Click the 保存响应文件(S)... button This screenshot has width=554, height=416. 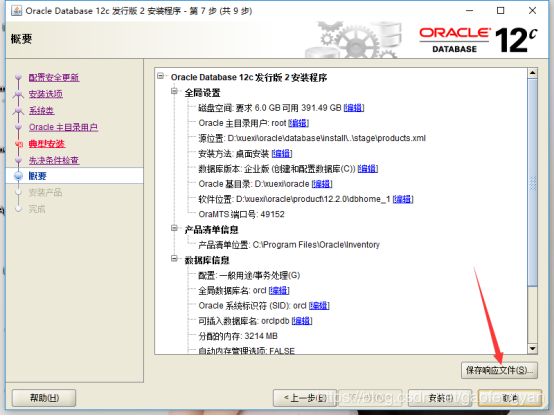pyautogui.click(x=499, y=370)
